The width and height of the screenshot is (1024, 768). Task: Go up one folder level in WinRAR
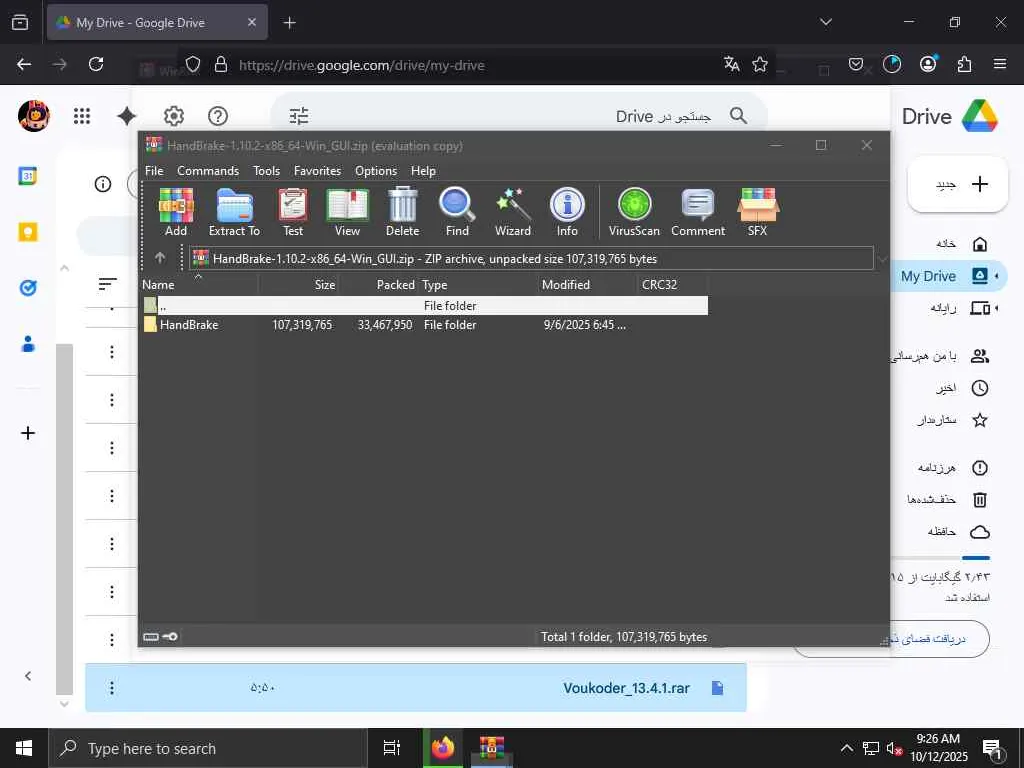pyautogui.click(x=160, y=258)
